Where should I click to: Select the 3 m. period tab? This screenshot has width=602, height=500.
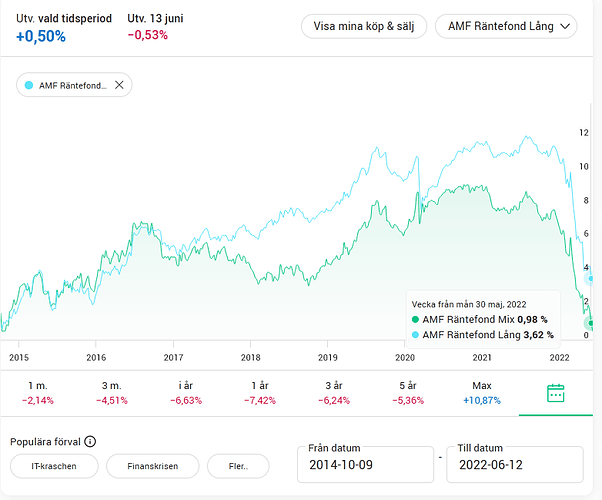[110, 393]
